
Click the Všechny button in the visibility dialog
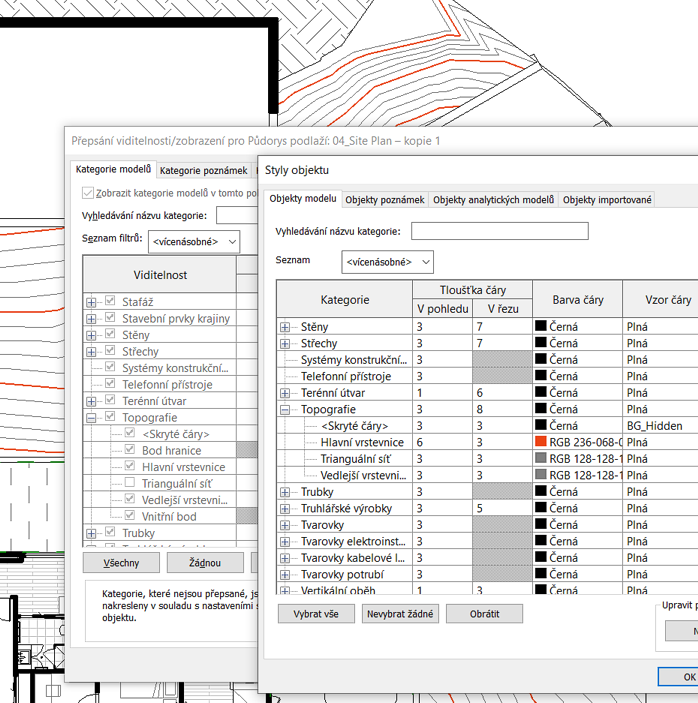click(x=121, y=563)
